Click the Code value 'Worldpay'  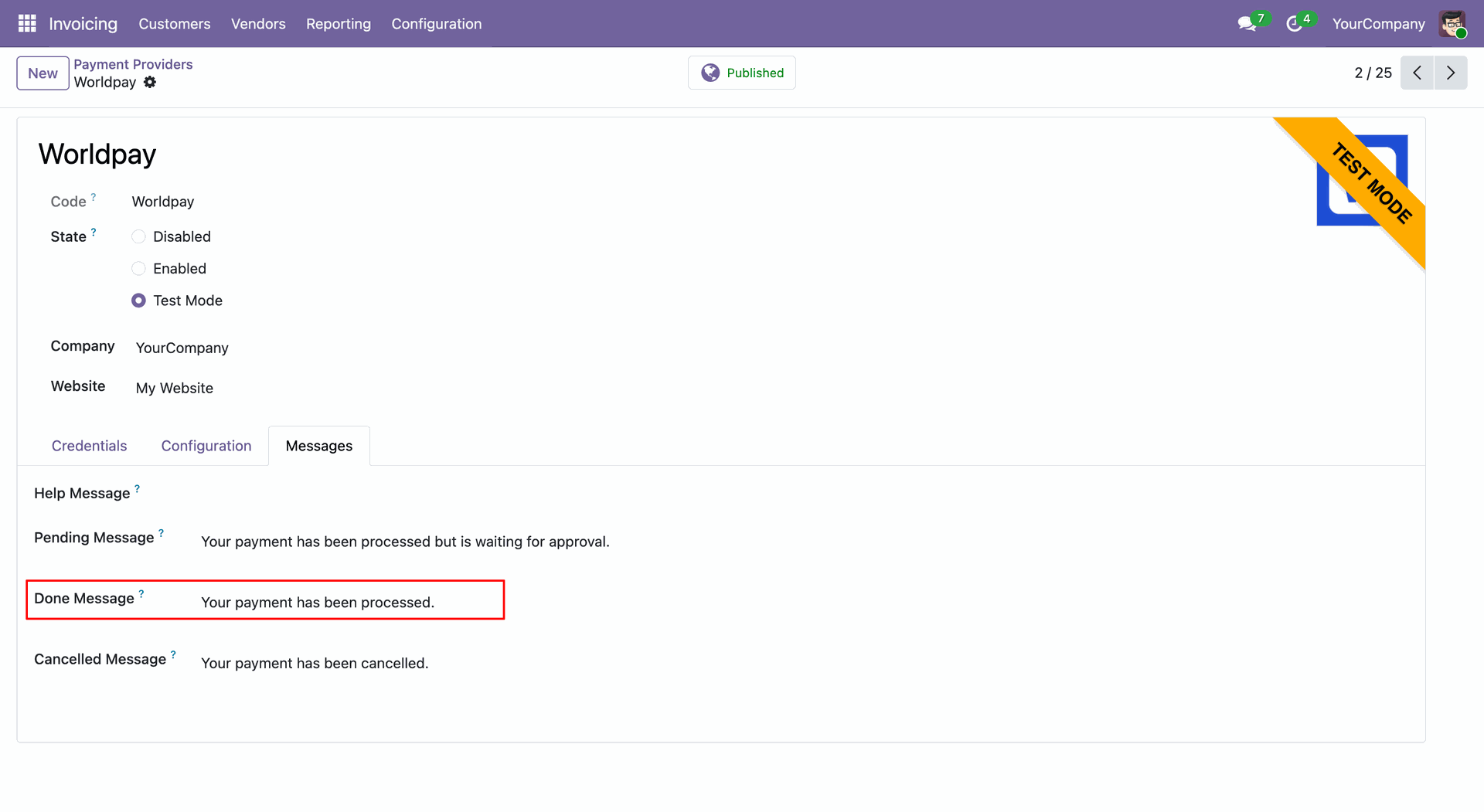(163, 202)
